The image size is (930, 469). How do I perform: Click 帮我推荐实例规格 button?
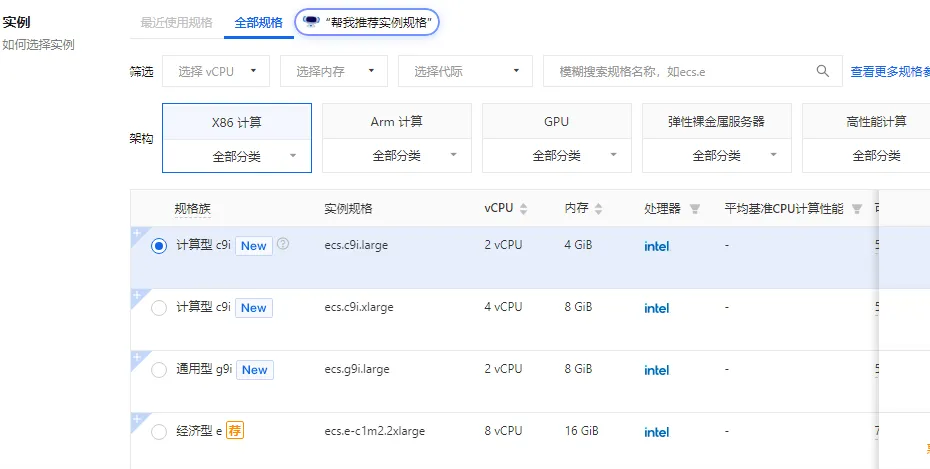point(367,23)
